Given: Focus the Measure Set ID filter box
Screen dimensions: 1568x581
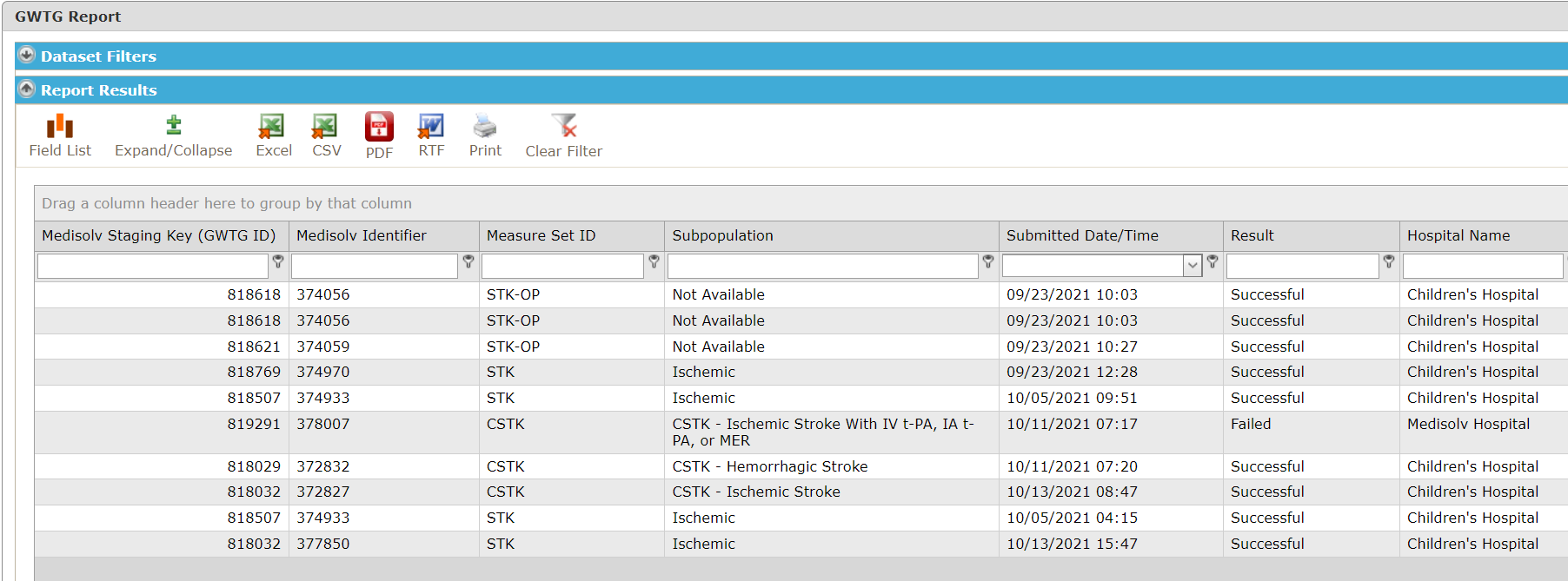Looking at the screenshot, I should click(x=562, y=266).
